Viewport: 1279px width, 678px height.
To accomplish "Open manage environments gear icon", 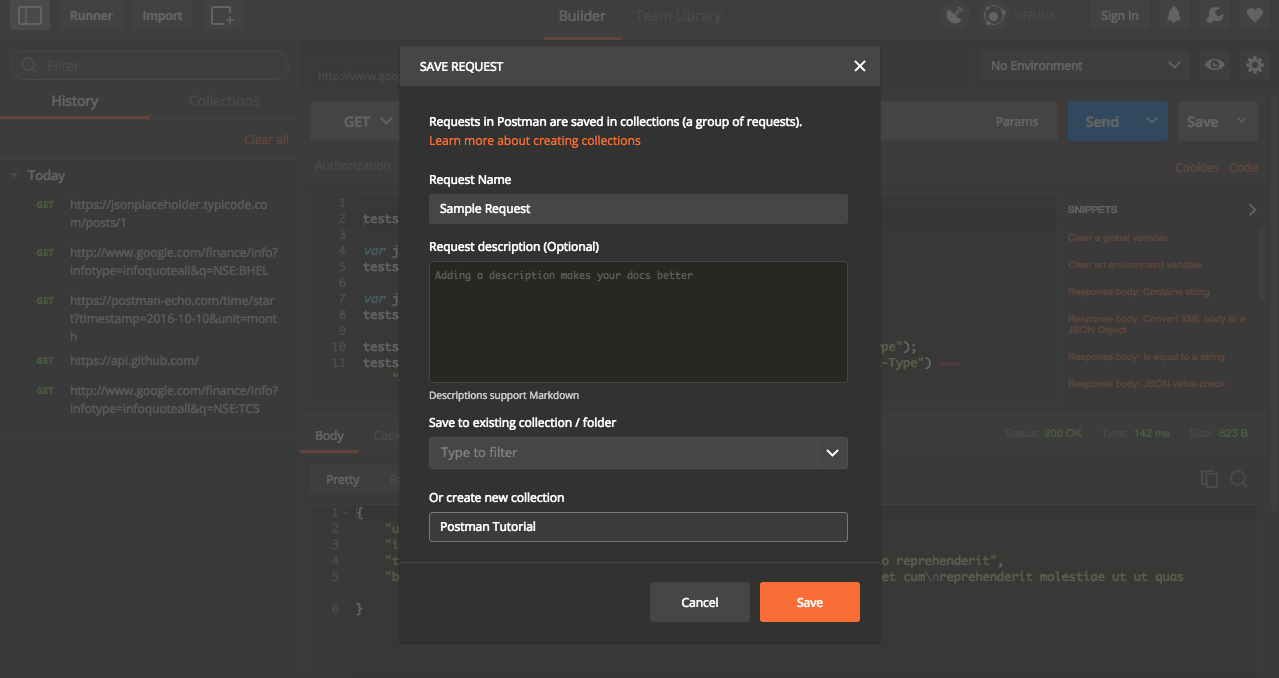I will tap(1254, 65).
